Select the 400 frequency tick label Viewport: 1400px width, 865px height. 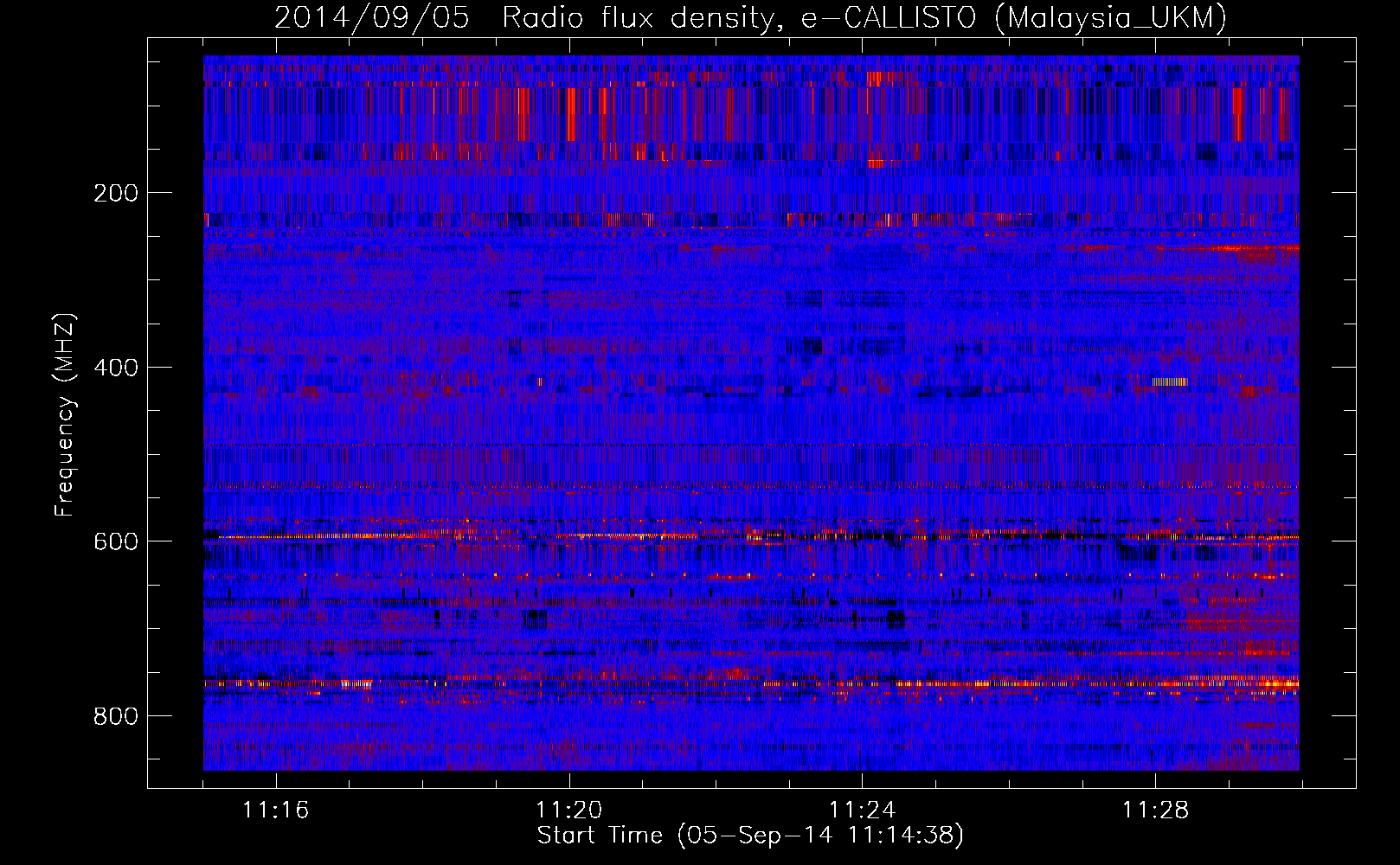(x=116, y=368)
